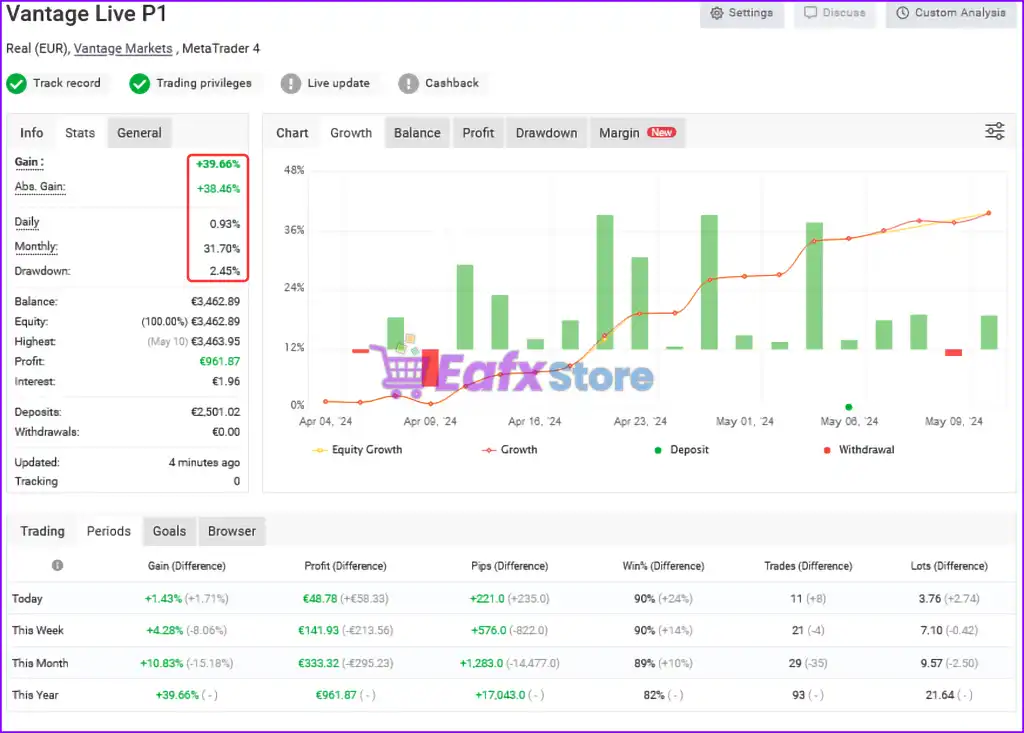1024x733 pixels.
Task: Switch to the Balance chart tab
Action: pyautogui.click(x=417, y=133)
